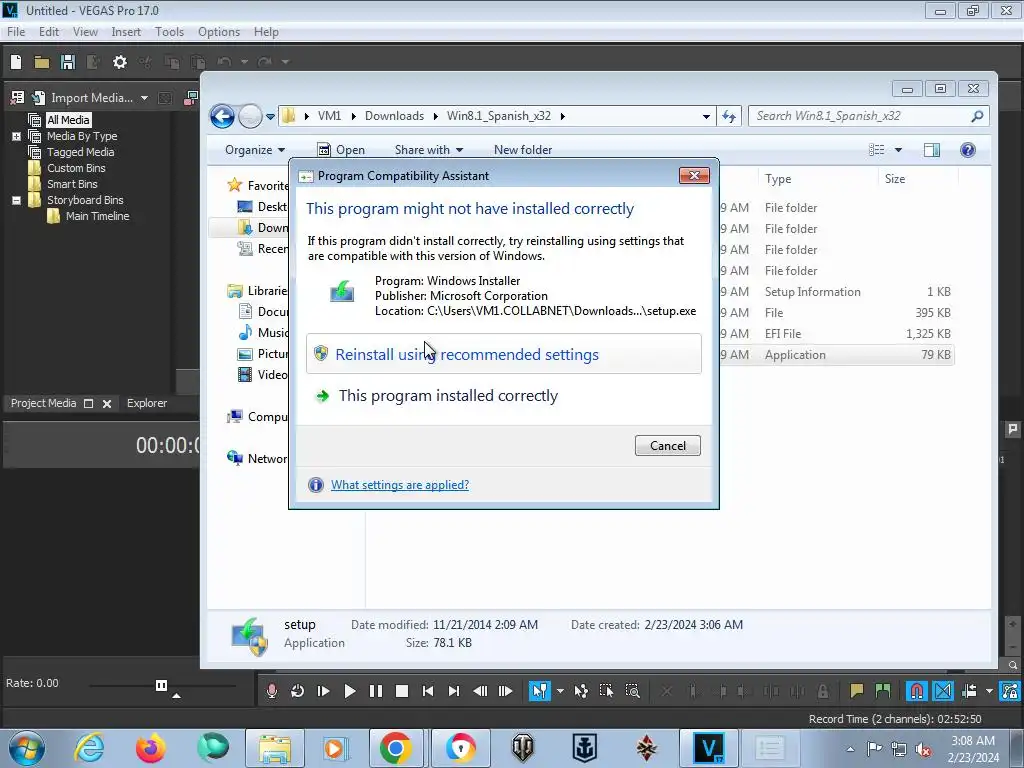The width and height of the screenshot is (1024, 768).
Task: Toggle Lock Envelopes to Events
Action: (x=1010, y=691)
